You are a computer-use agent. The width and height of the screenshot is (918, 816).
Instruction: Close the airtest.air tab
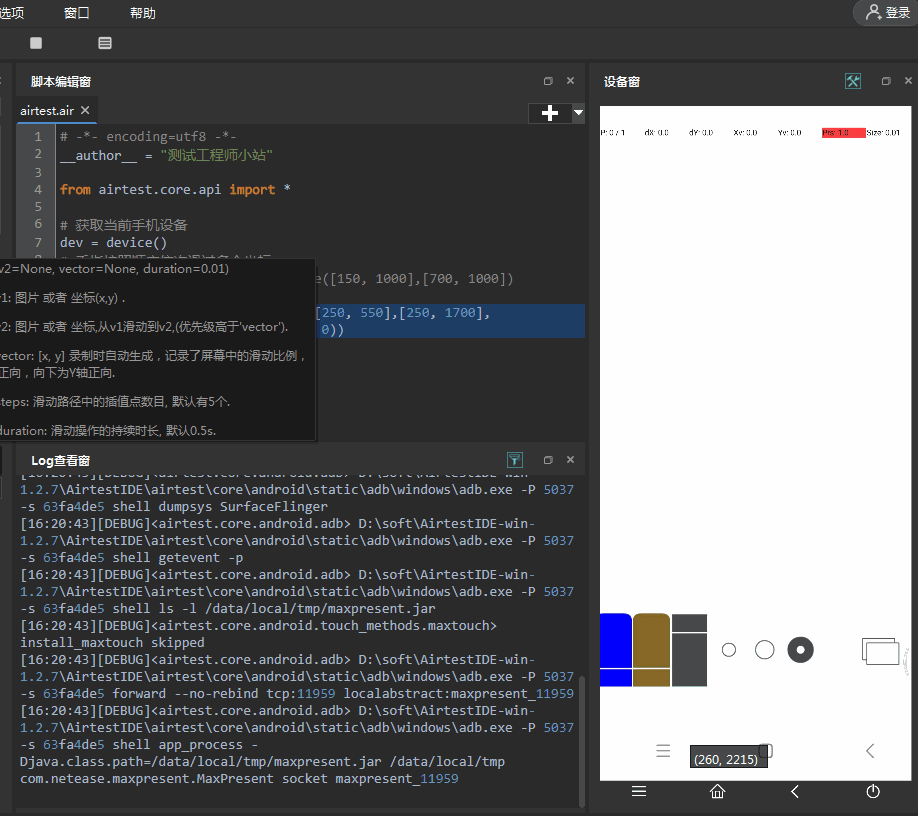(x=85, y=110)
